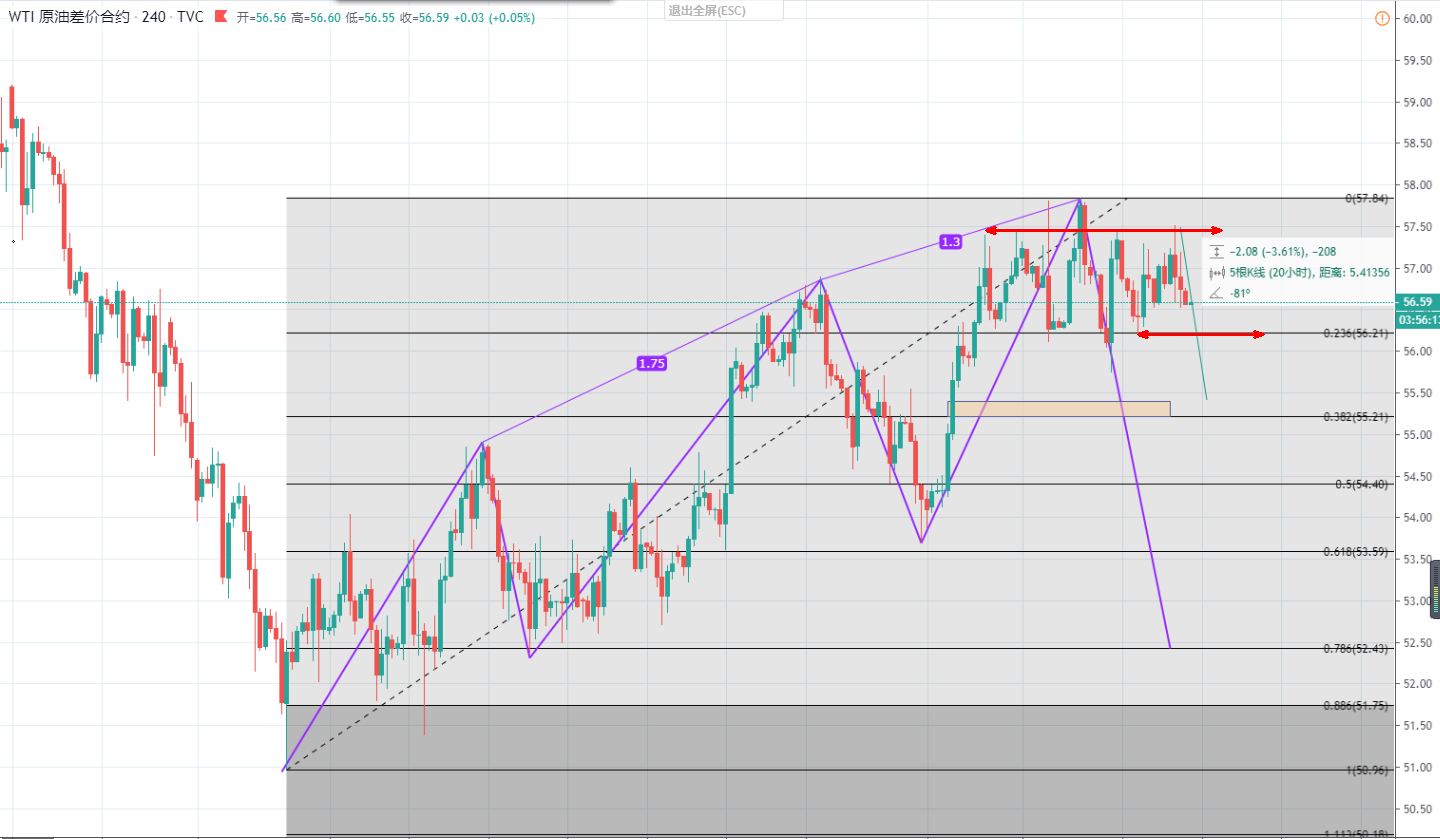Click the 59.00 price axis label
1440x839 pixels.
point(1417,102)
